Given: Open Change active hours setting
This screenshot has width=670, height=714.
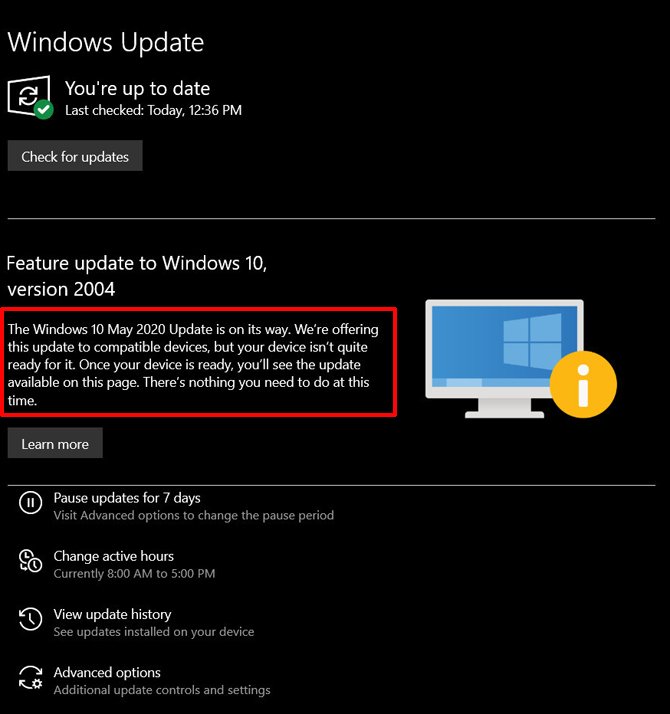Looking at the screenshot, I should tap(113, 556).
